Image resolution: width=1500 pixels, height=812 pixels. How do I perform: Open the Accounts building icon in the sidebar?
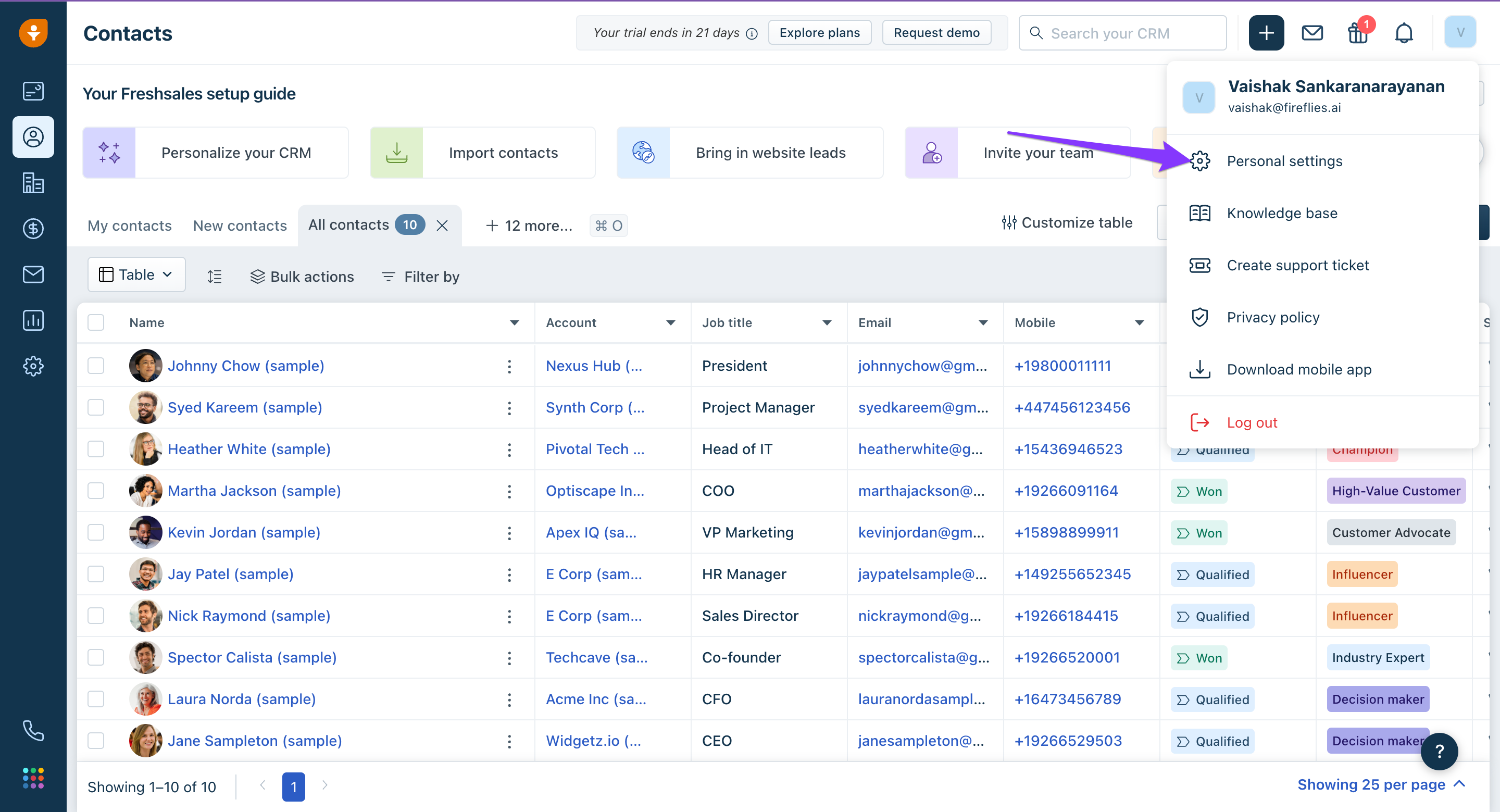coord(33,183)
